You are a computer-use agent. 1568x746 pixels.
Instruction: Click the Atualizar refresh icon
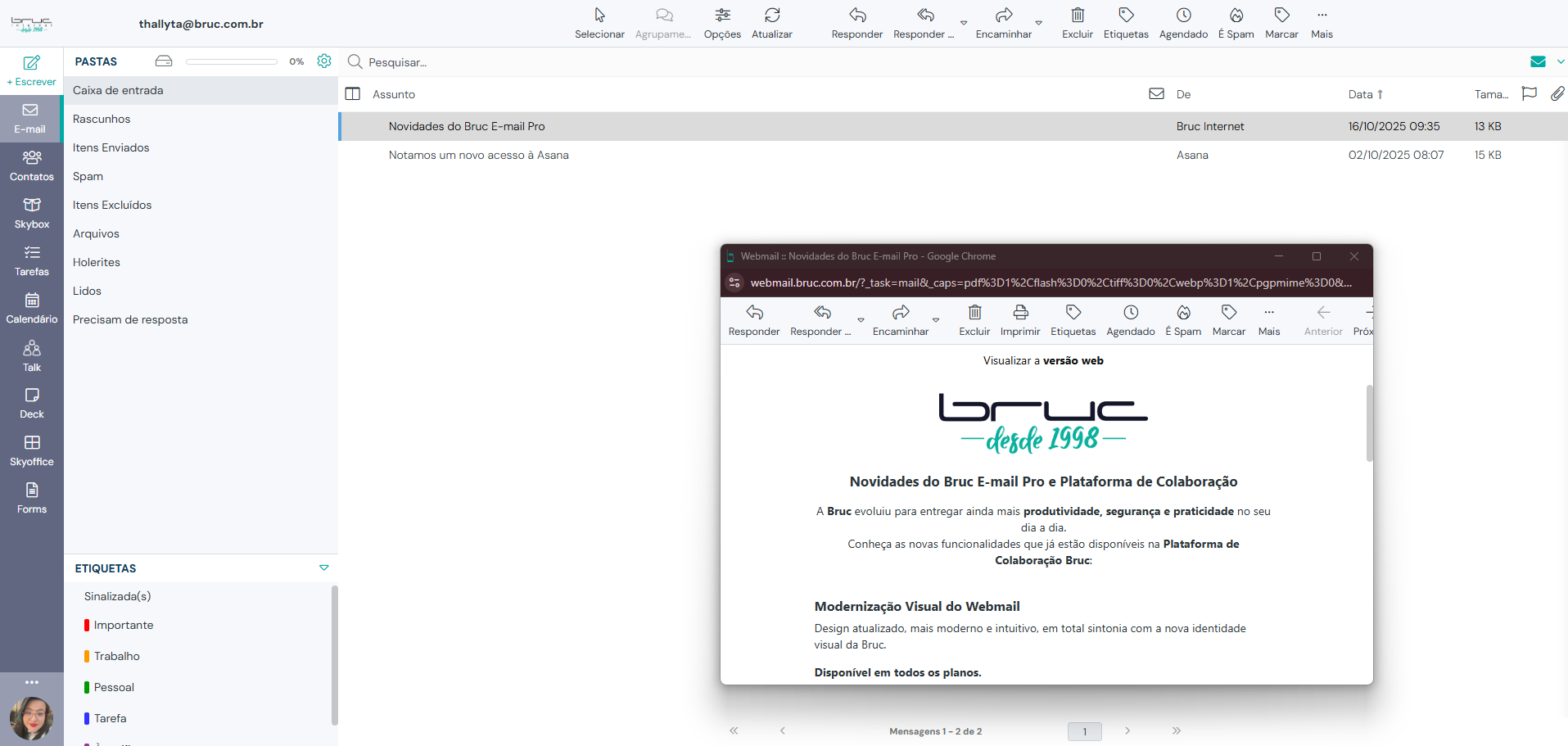(771, 16)
